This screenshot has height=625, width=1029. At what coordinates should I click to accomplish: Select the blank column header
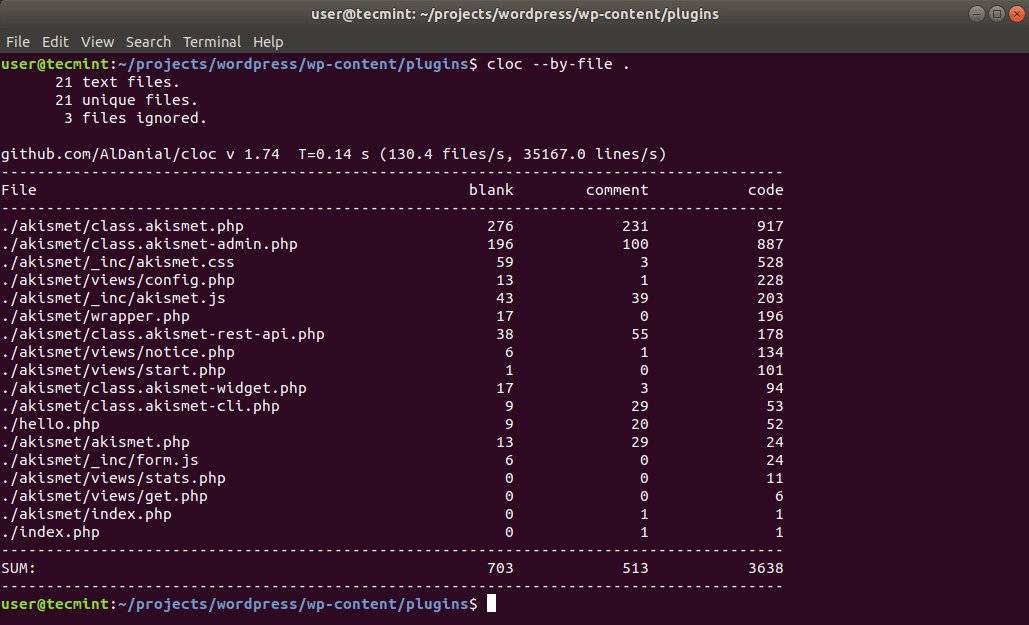pos(491,189)
